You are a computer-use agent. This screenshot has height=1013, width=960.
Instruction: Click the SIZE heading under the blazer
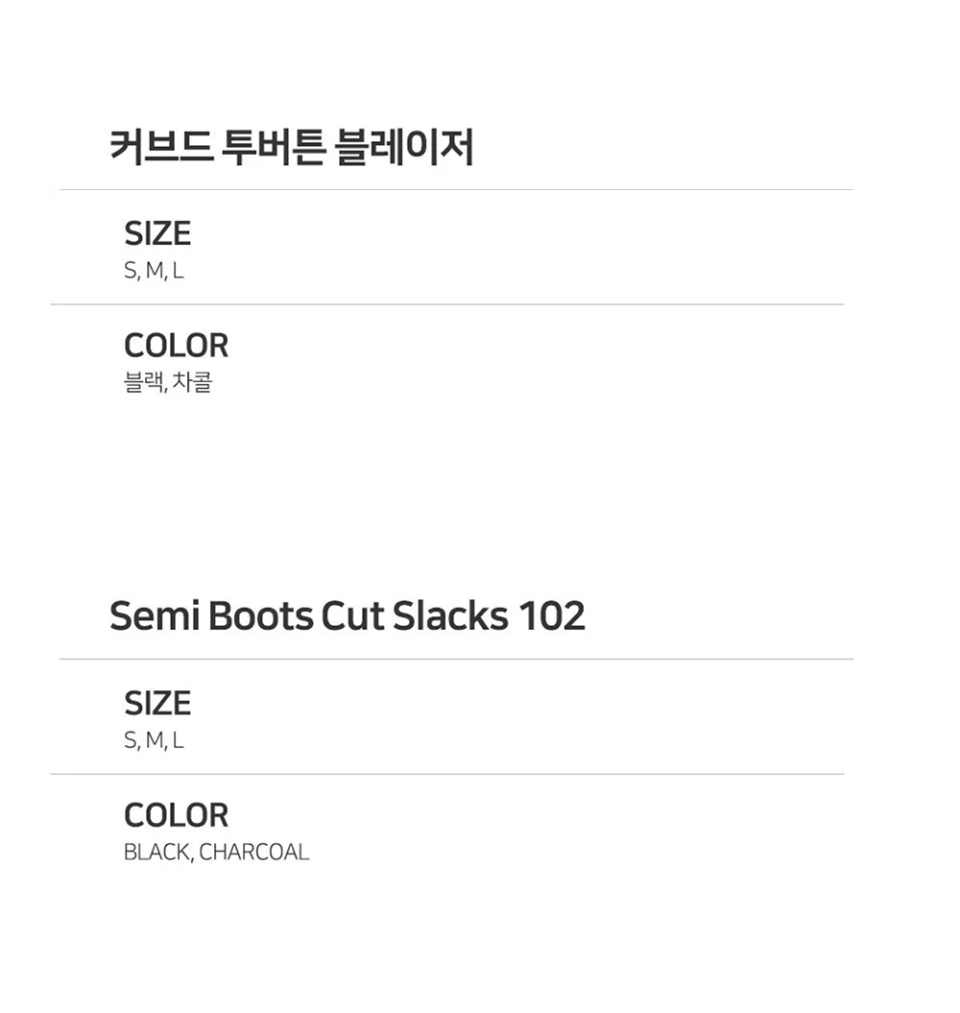pos(157,234)
